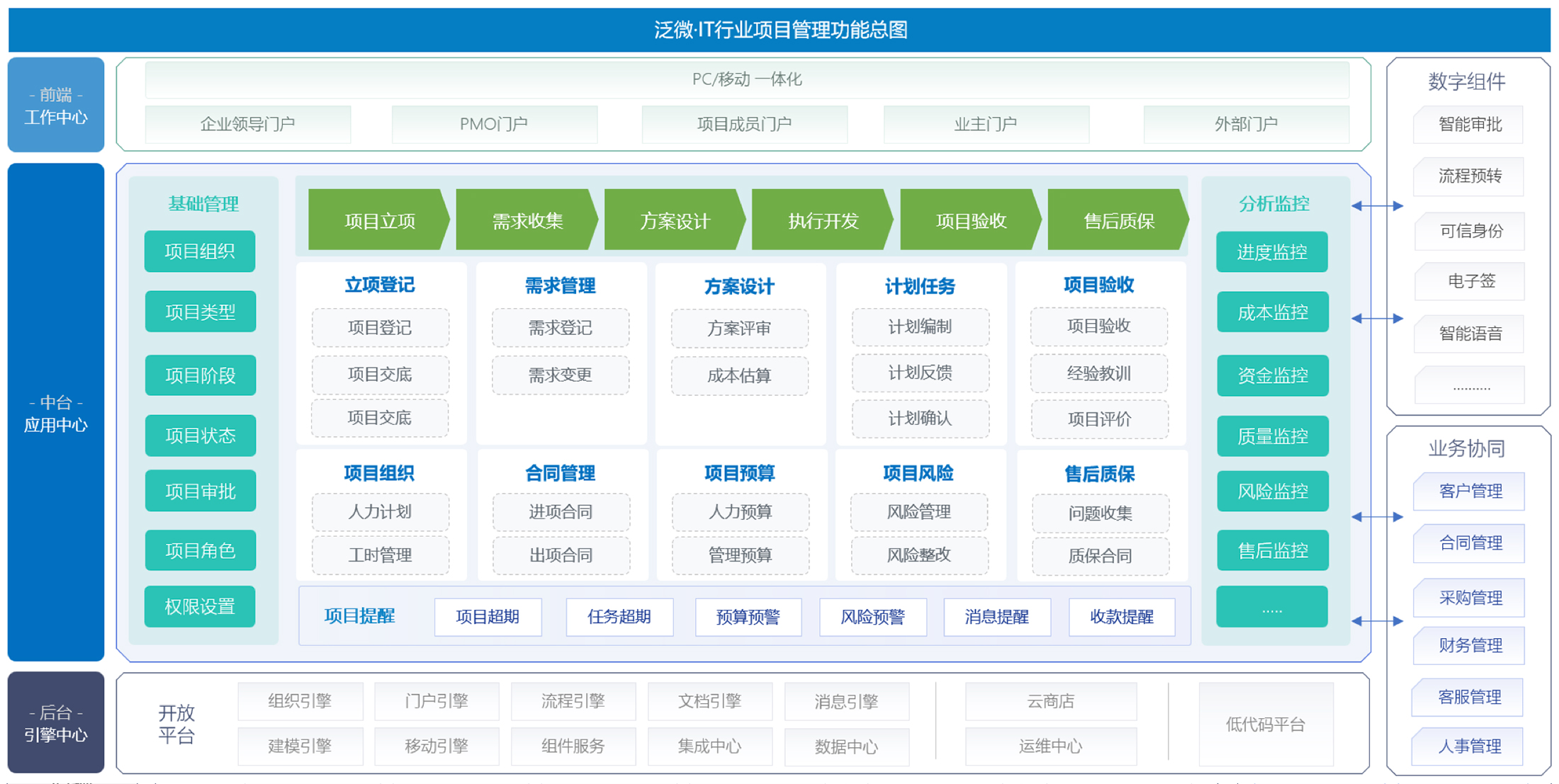Image resolution: width=1559 pixels, height=784 pixels.
Task: Click the 进项合同 box under 合同管理
Action: point(561,512)
